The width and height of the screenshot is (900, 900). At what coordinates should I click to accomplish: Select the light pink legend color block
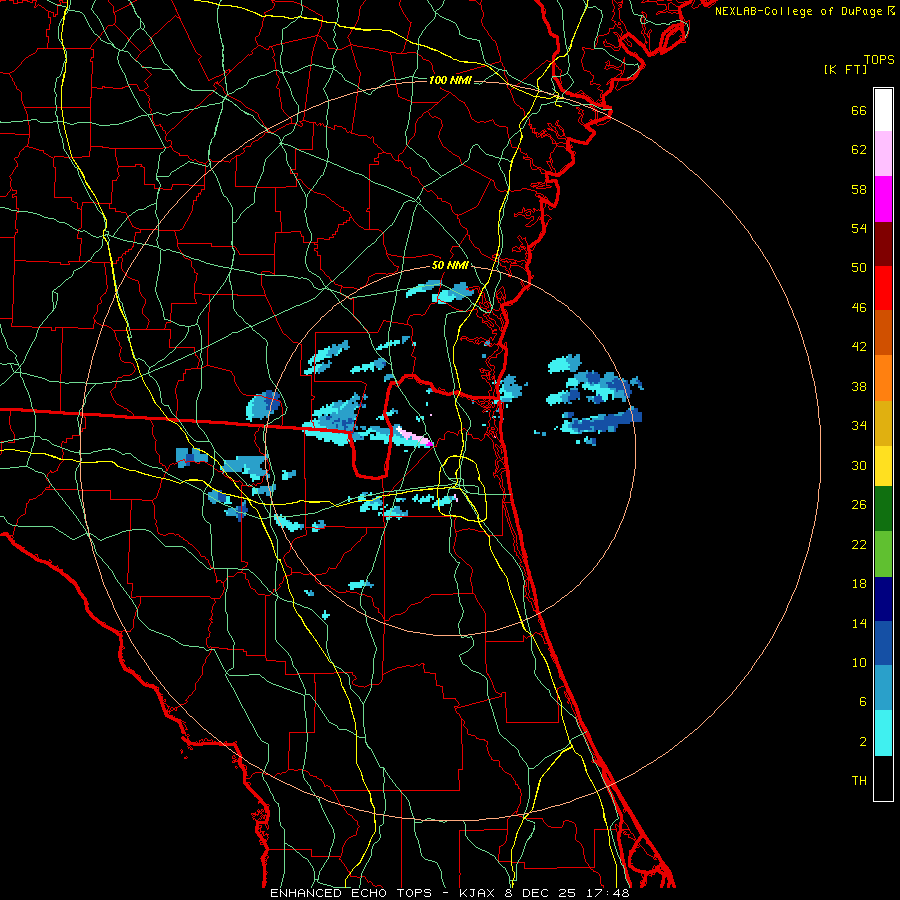tap(883, 154)
